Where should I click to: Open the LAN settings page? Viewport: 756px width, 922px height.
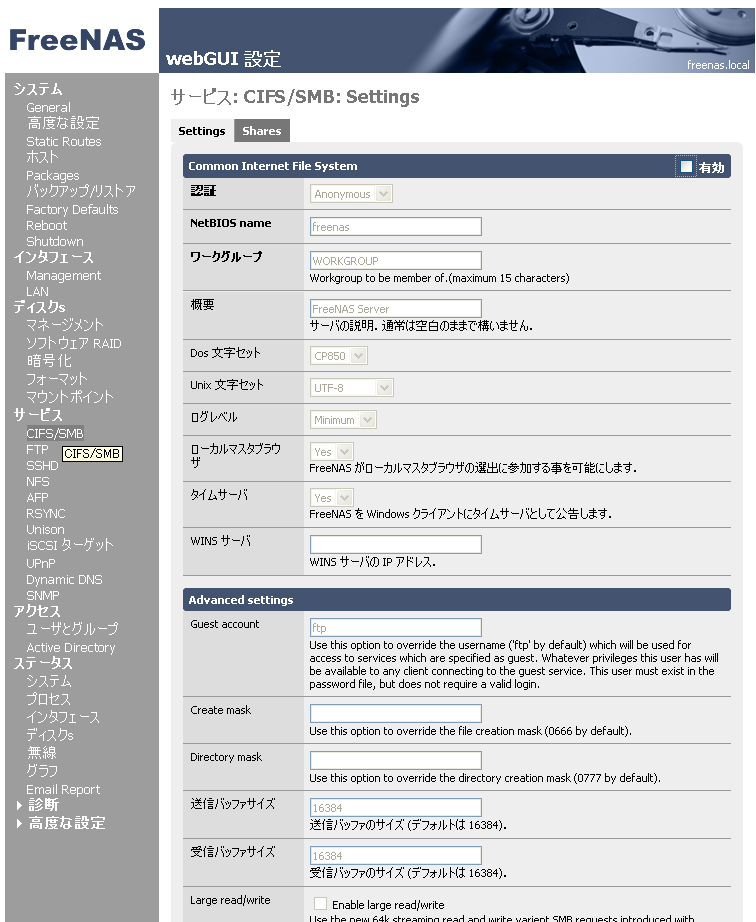[37, 291]
